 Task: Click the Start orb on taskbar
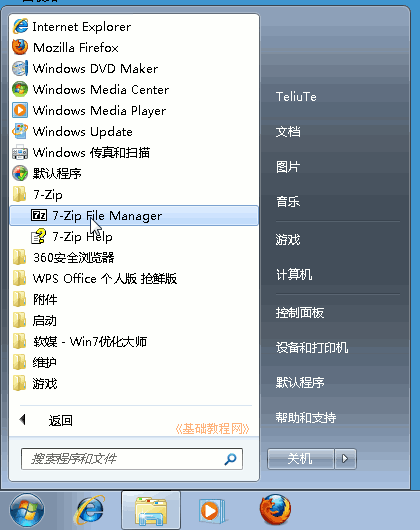pos(27,510)
